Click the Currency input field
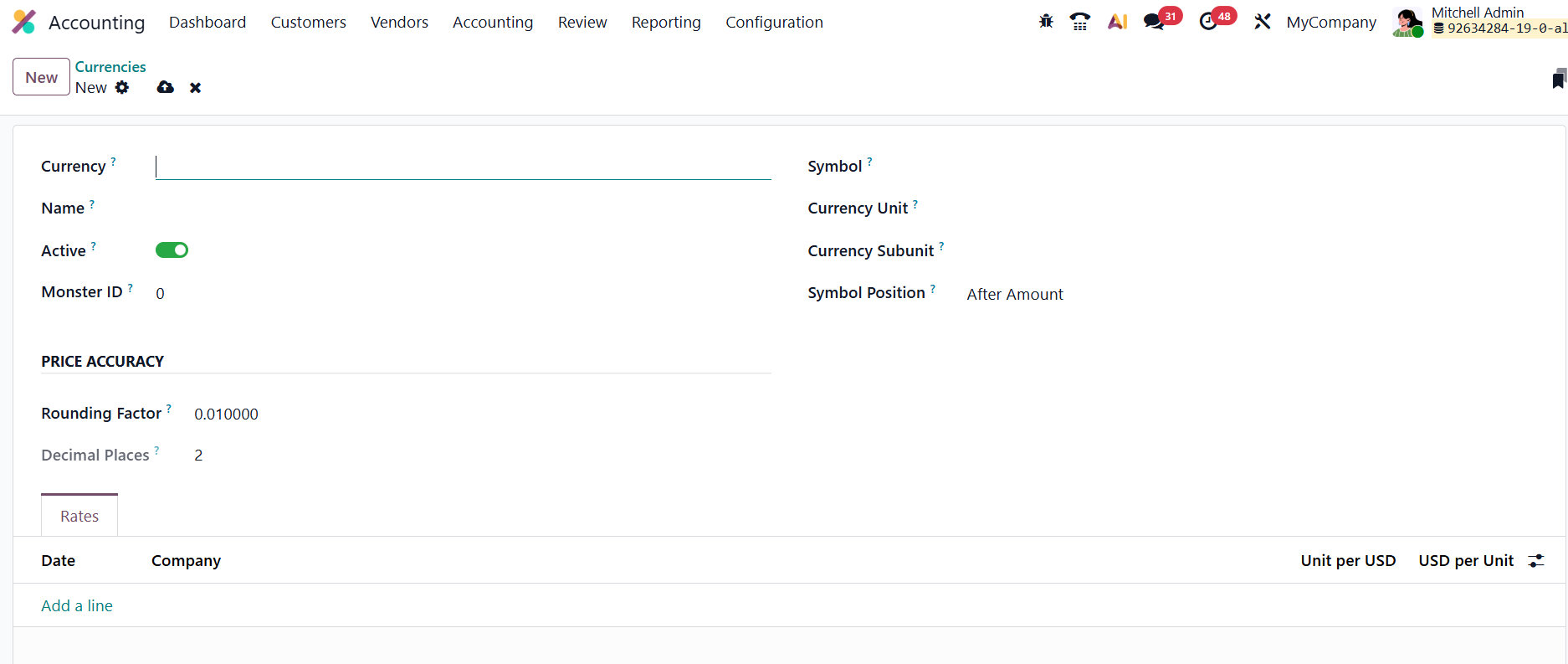1568x664 pixels. coord(463,167)
